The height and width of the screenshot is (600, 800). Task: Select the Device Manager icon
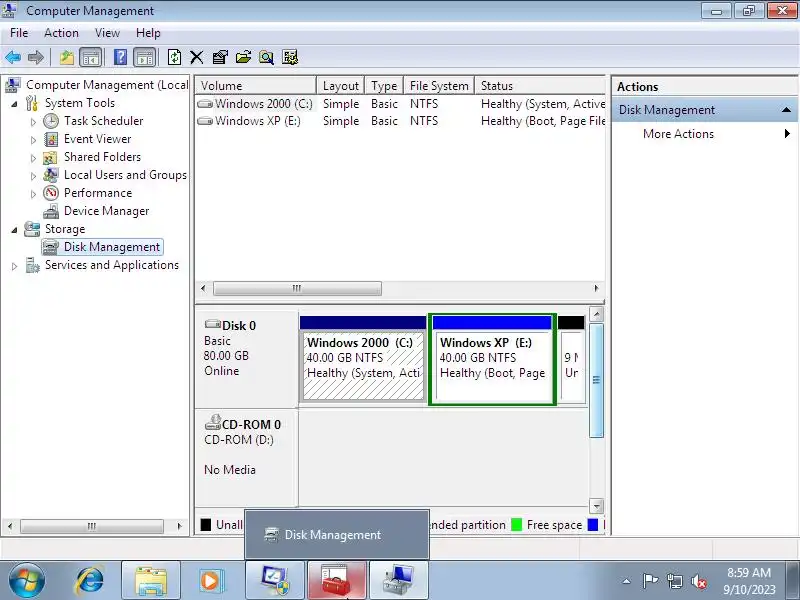click(x=51, y=211)
